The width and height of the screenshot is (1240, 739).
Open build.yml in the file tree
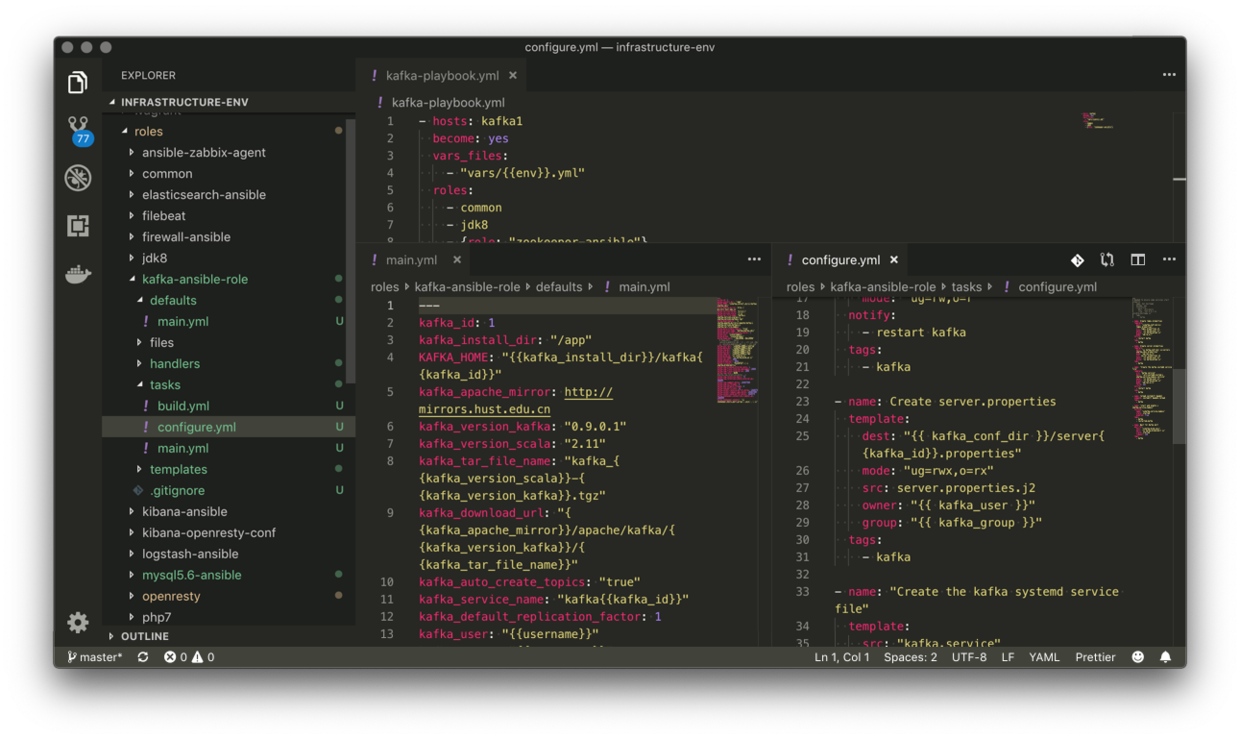pyautogui.click(x=183, y=406)
